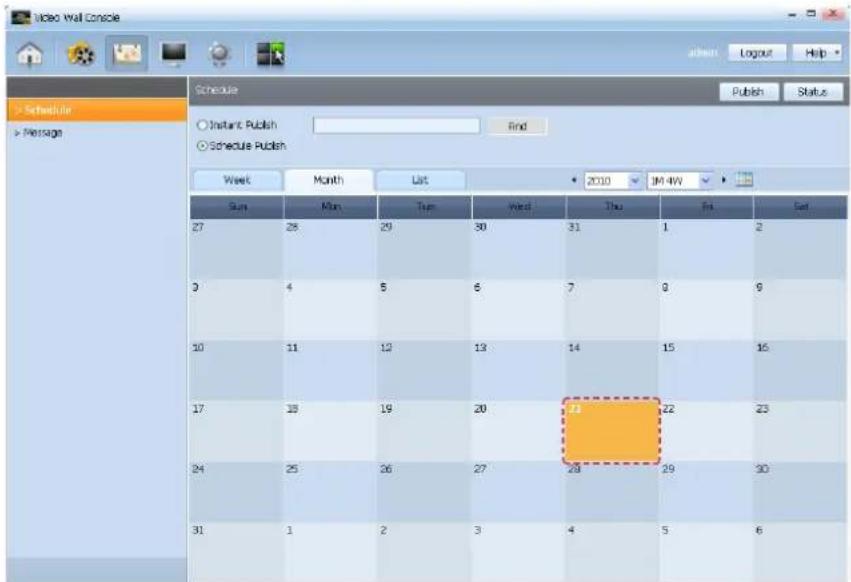851x582 pixels.
Task: Select calendar day 7
Action: coord(613,310)
